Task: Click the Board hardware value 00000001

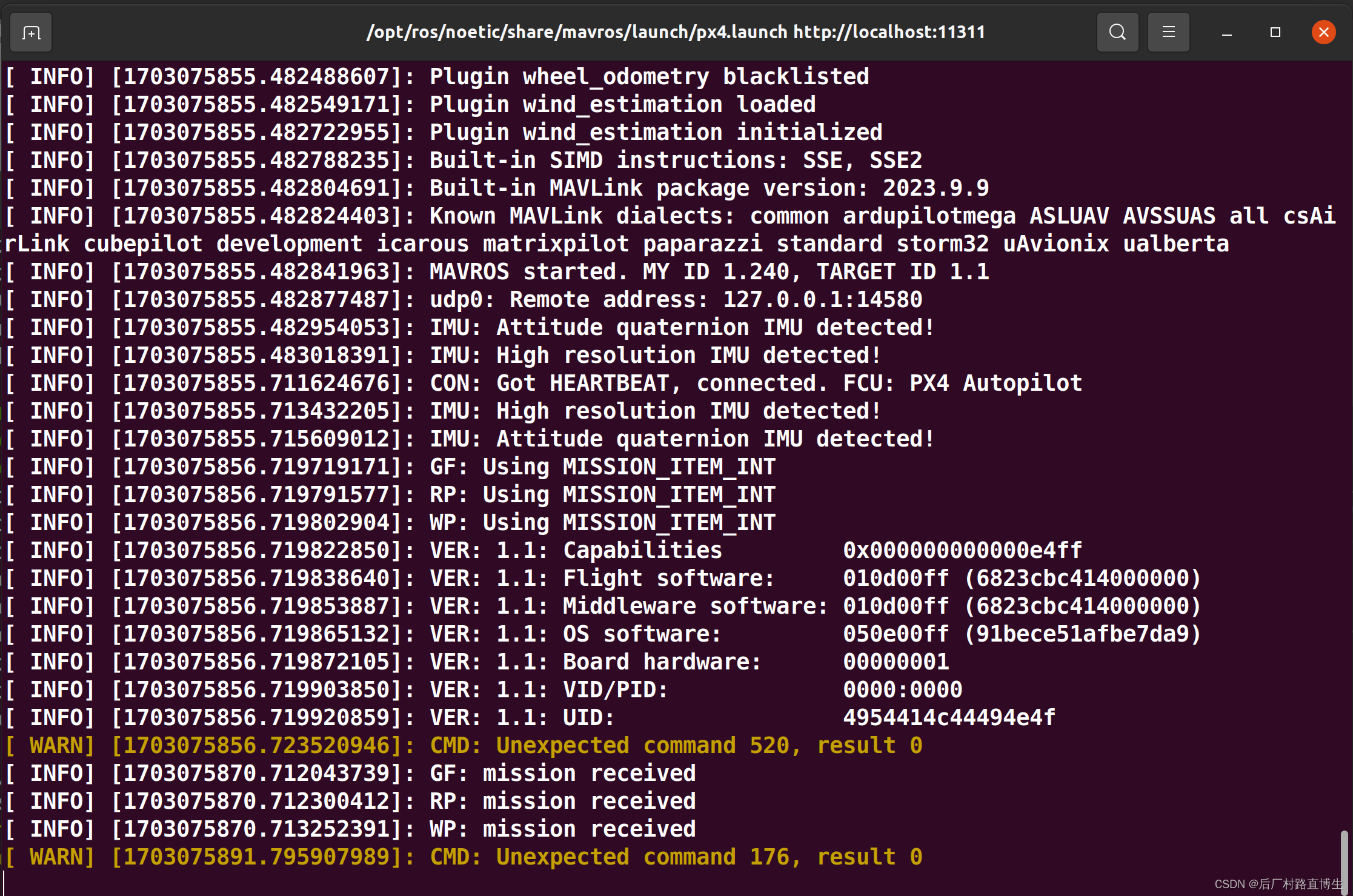Action: point(896,662)
